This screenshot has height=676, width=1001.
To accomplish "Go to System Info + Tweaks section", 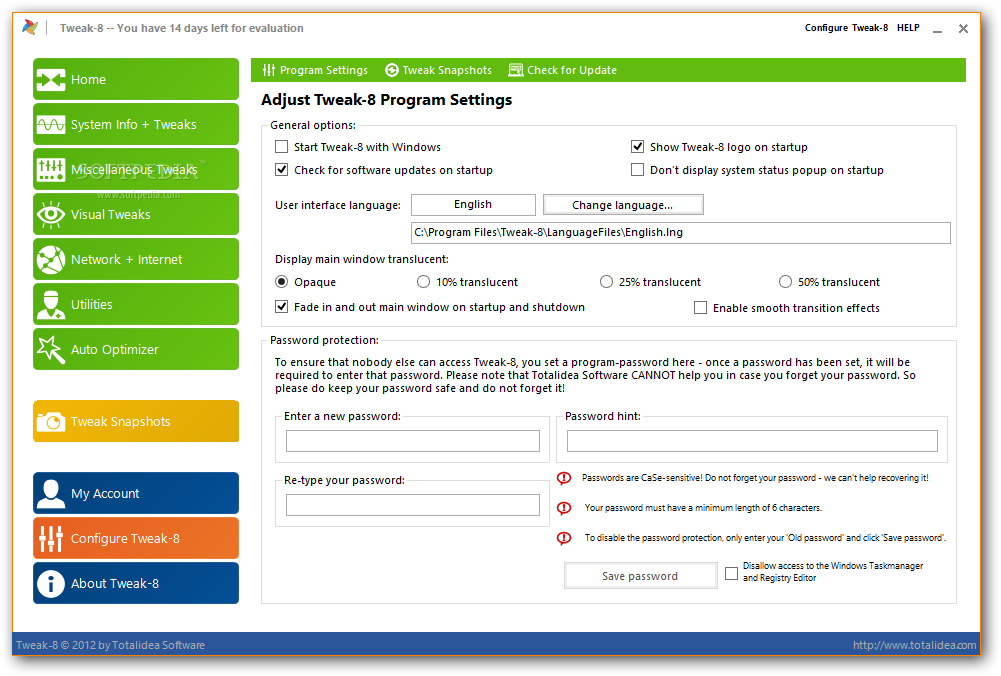I will click(136, 124).
